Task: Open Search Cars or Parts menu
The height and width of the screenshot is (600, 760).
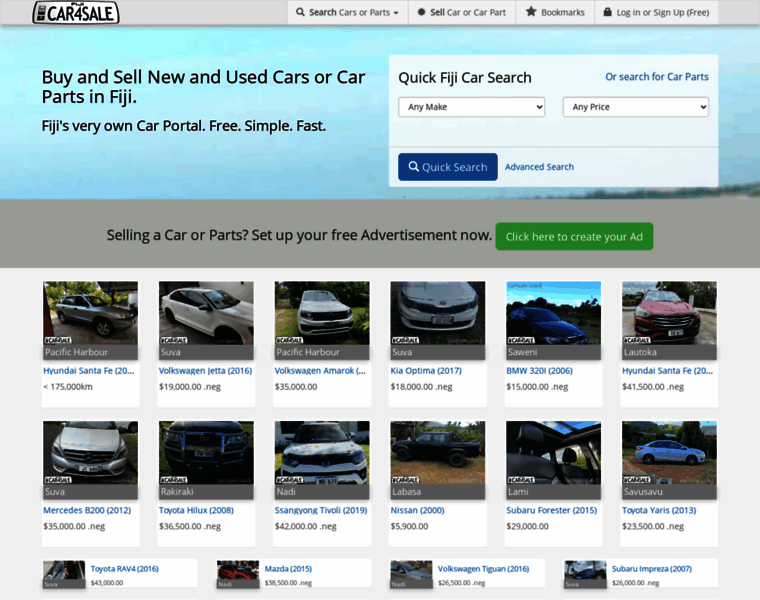Action: 348,13
